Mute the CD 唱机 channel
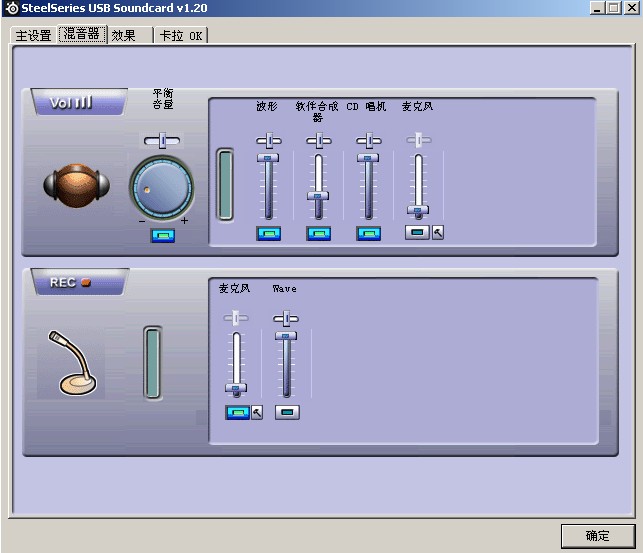Viewport: 643px width, 553px height. [x=369, y=233]
